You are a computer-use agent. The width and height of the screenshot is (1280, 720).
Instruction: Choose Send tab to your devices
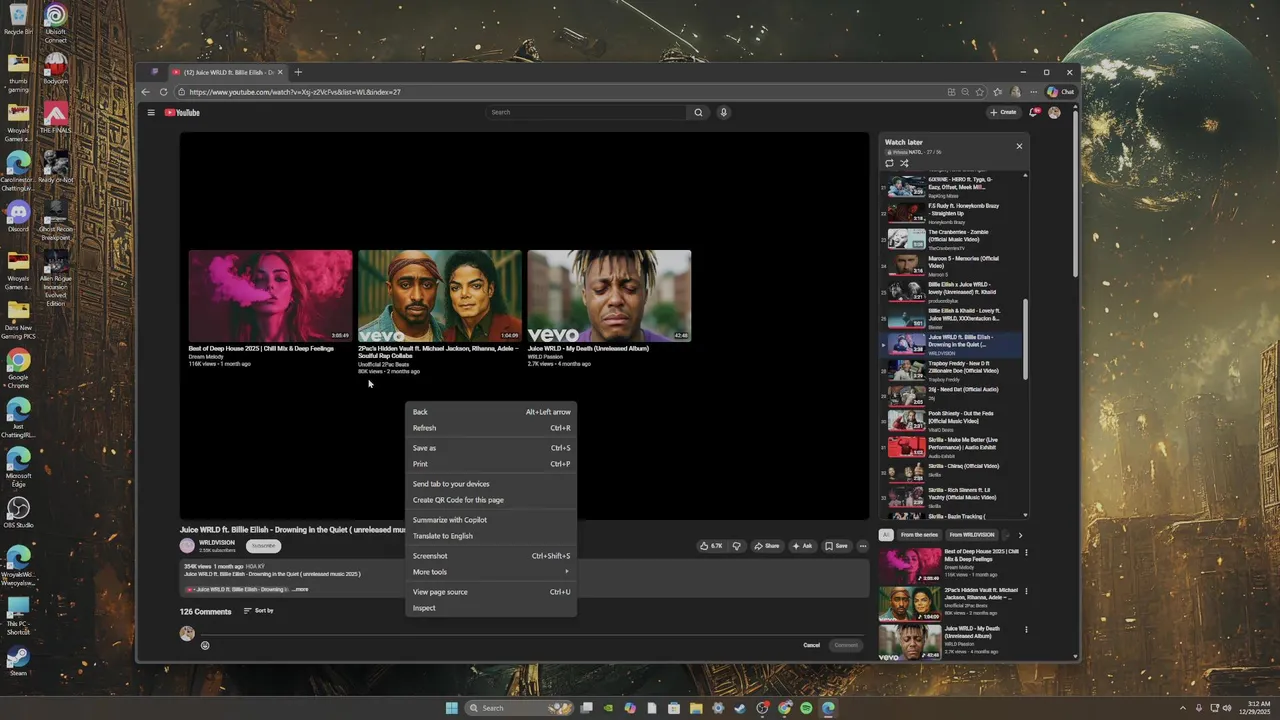pyautogui.click(x=491, y=484)
